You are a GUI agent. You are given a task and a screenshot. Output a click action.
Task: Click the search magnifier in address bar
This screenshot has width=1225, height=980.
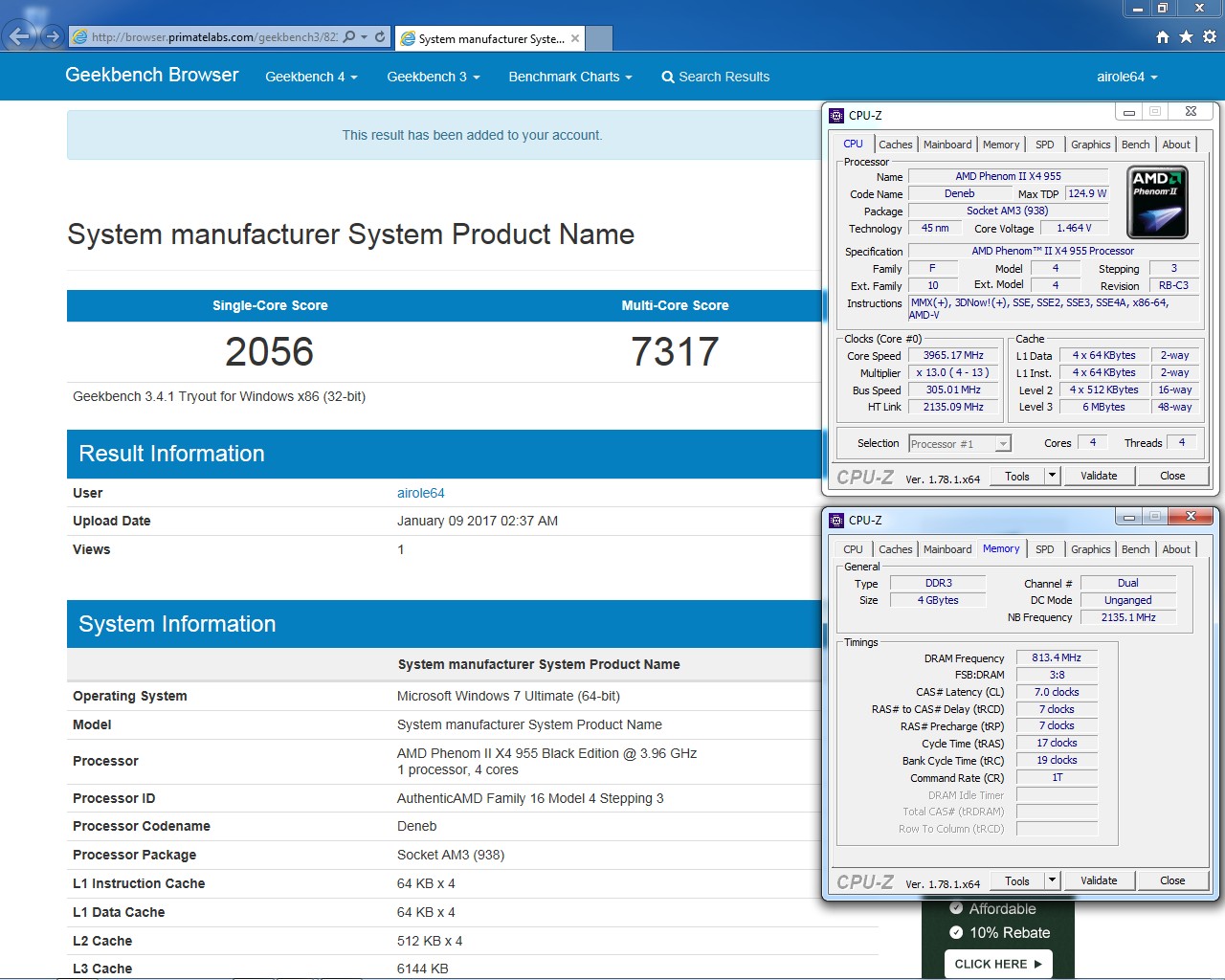point(349,37)
